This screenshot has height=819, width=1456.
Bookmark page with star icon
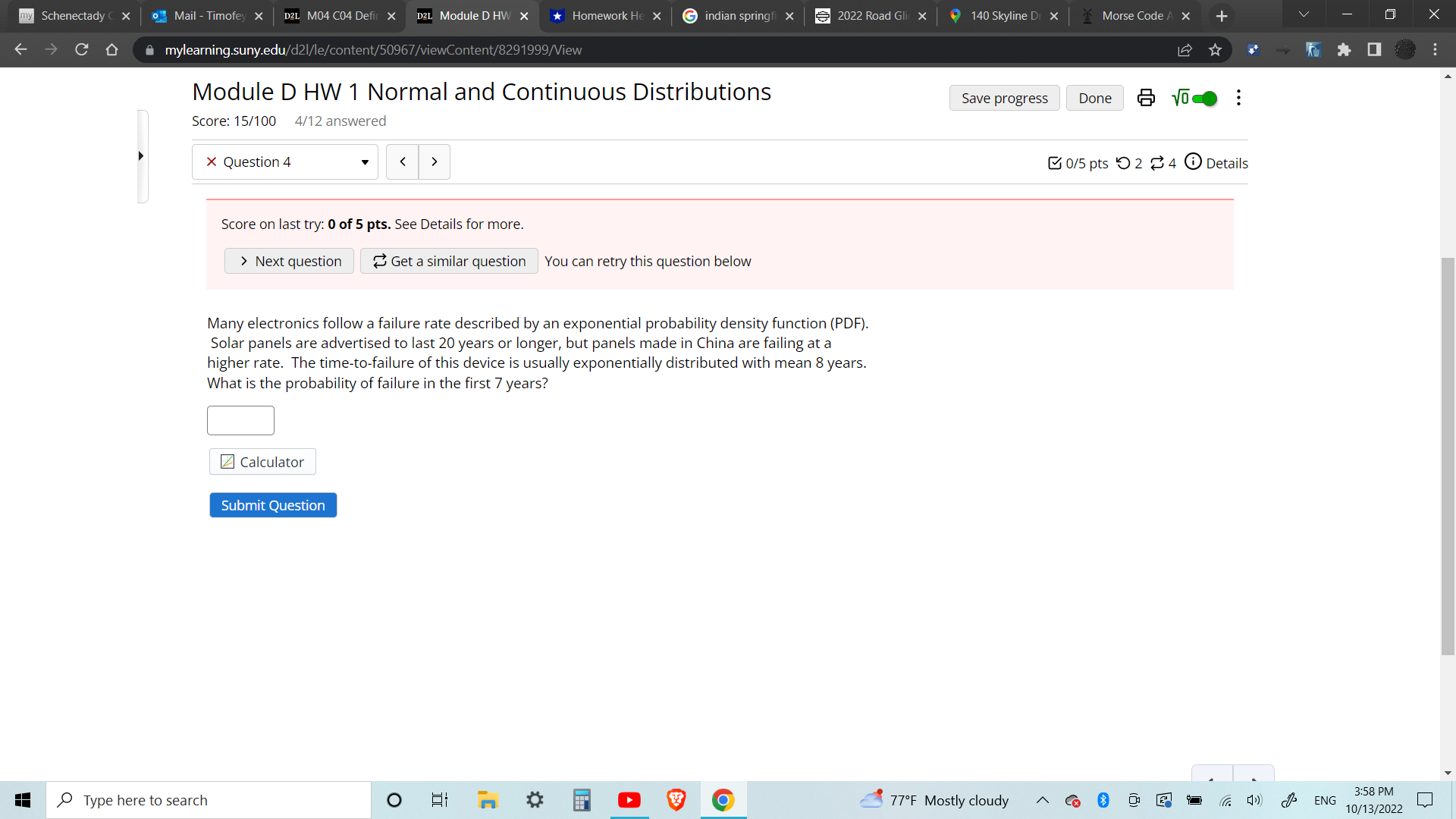point(1216,50)
